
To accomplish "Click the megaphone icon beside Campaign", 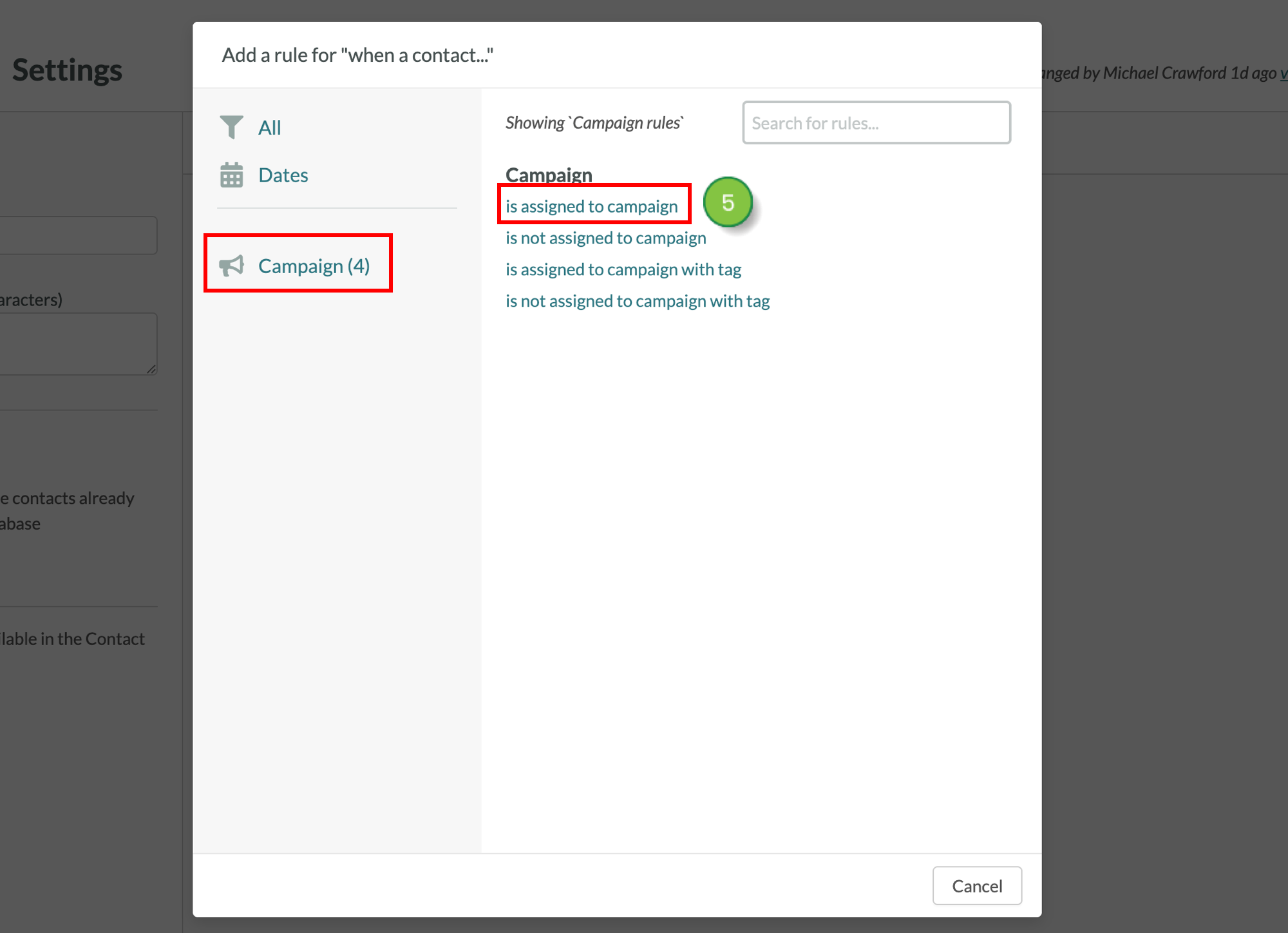I will [231, 265].
